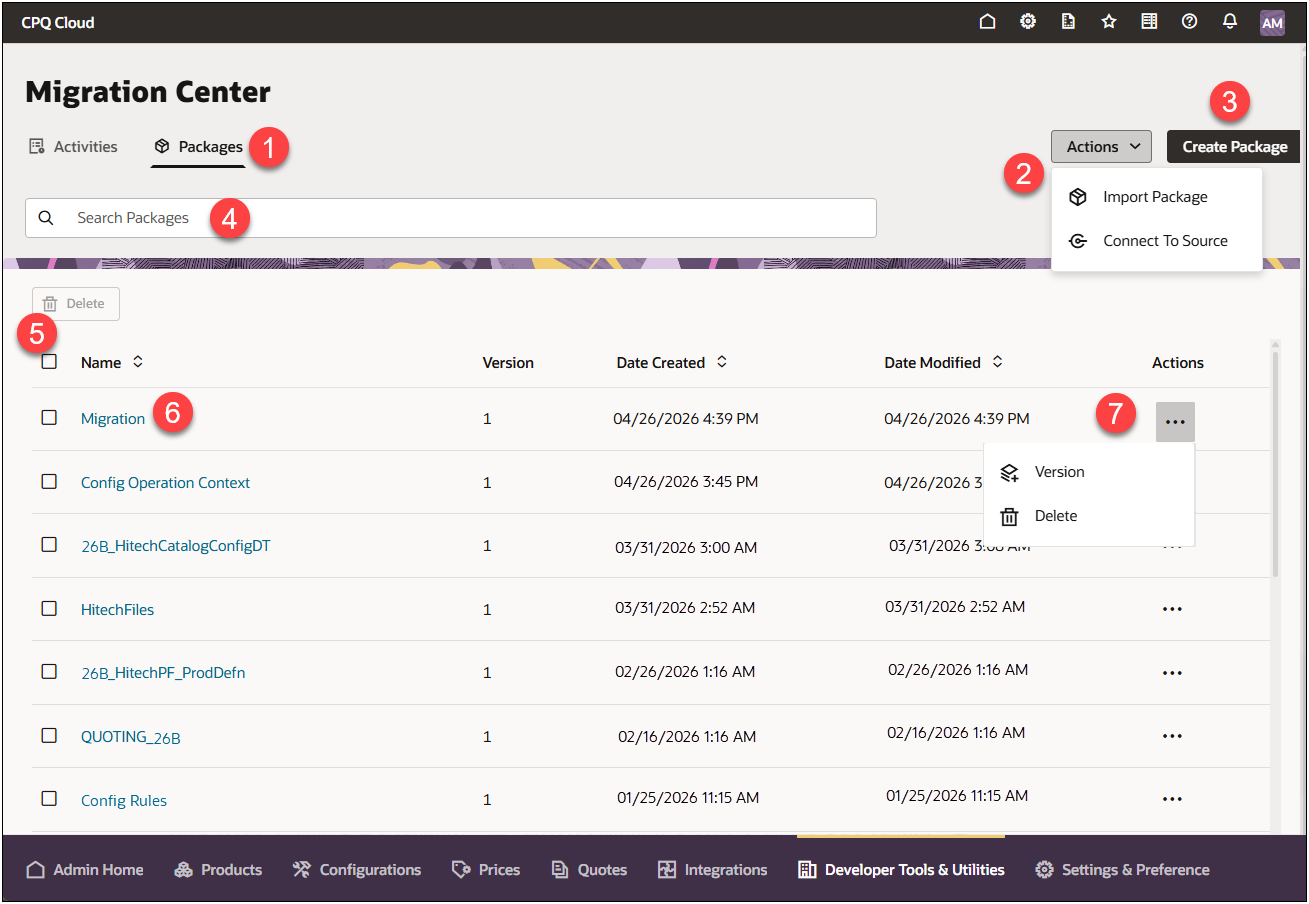Open the HitechFiles package link
Image resolution: width=1309 pixels, height=904 pixels.
pyautogui.click(x=117, y=609)
